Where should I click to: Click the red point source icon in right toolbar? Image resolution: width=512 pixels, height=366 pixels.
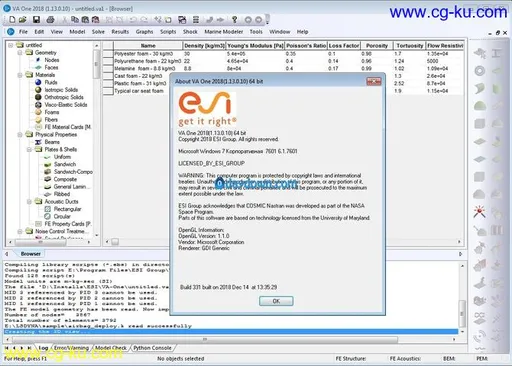(479, 212)
